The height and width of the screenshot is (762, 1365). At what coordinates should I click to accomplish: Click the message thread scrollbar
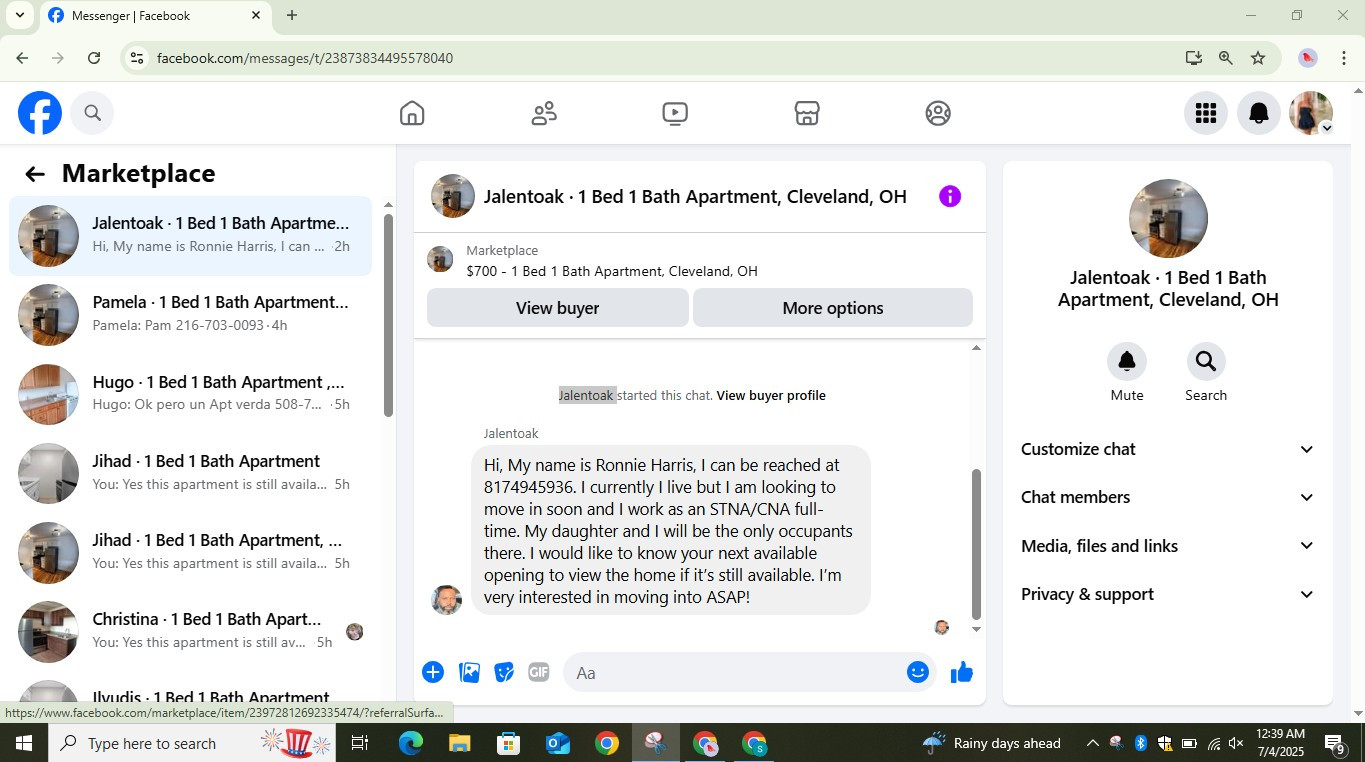(x=977, y=544)
